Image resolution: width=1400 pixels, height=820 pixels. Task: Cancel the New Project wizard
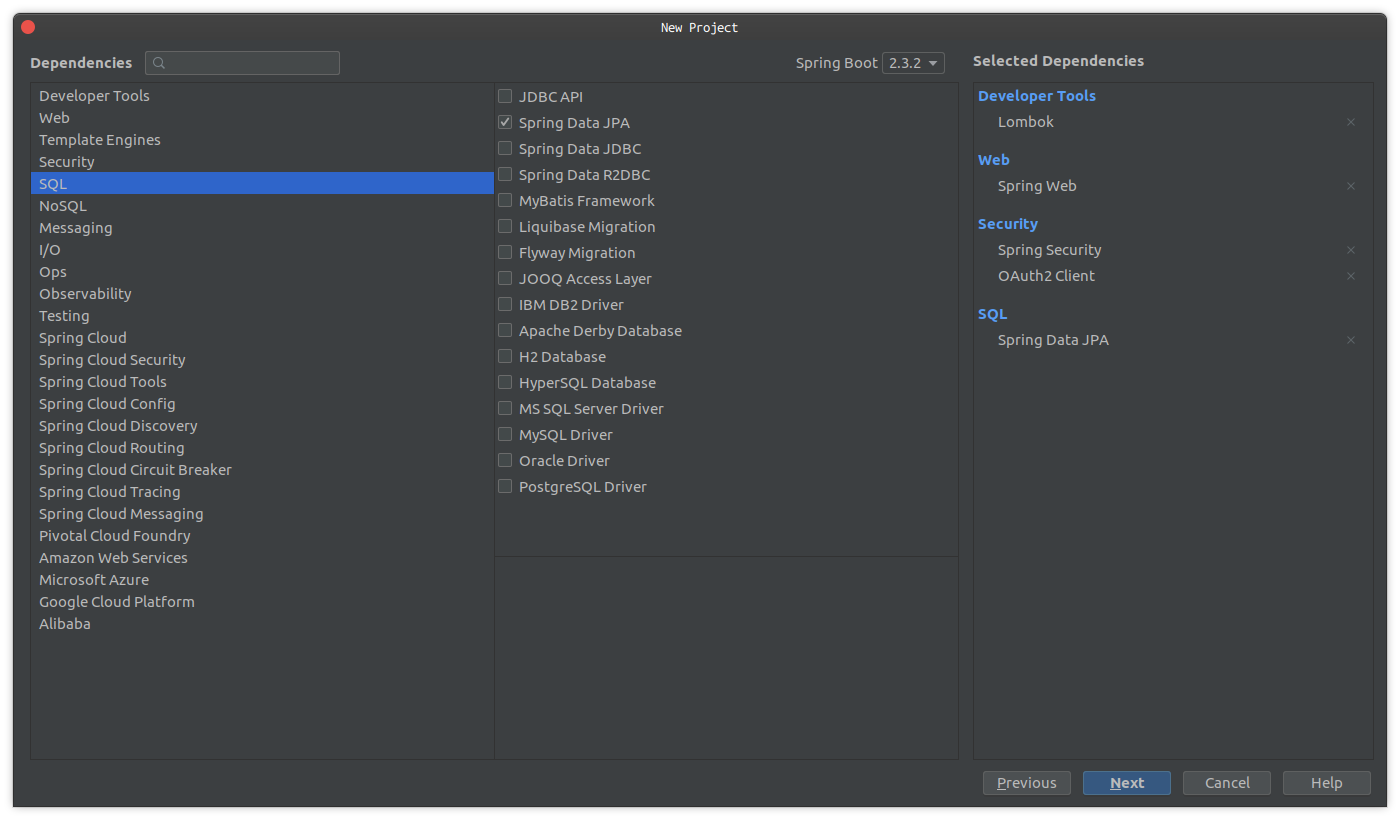pos(1227,783)
